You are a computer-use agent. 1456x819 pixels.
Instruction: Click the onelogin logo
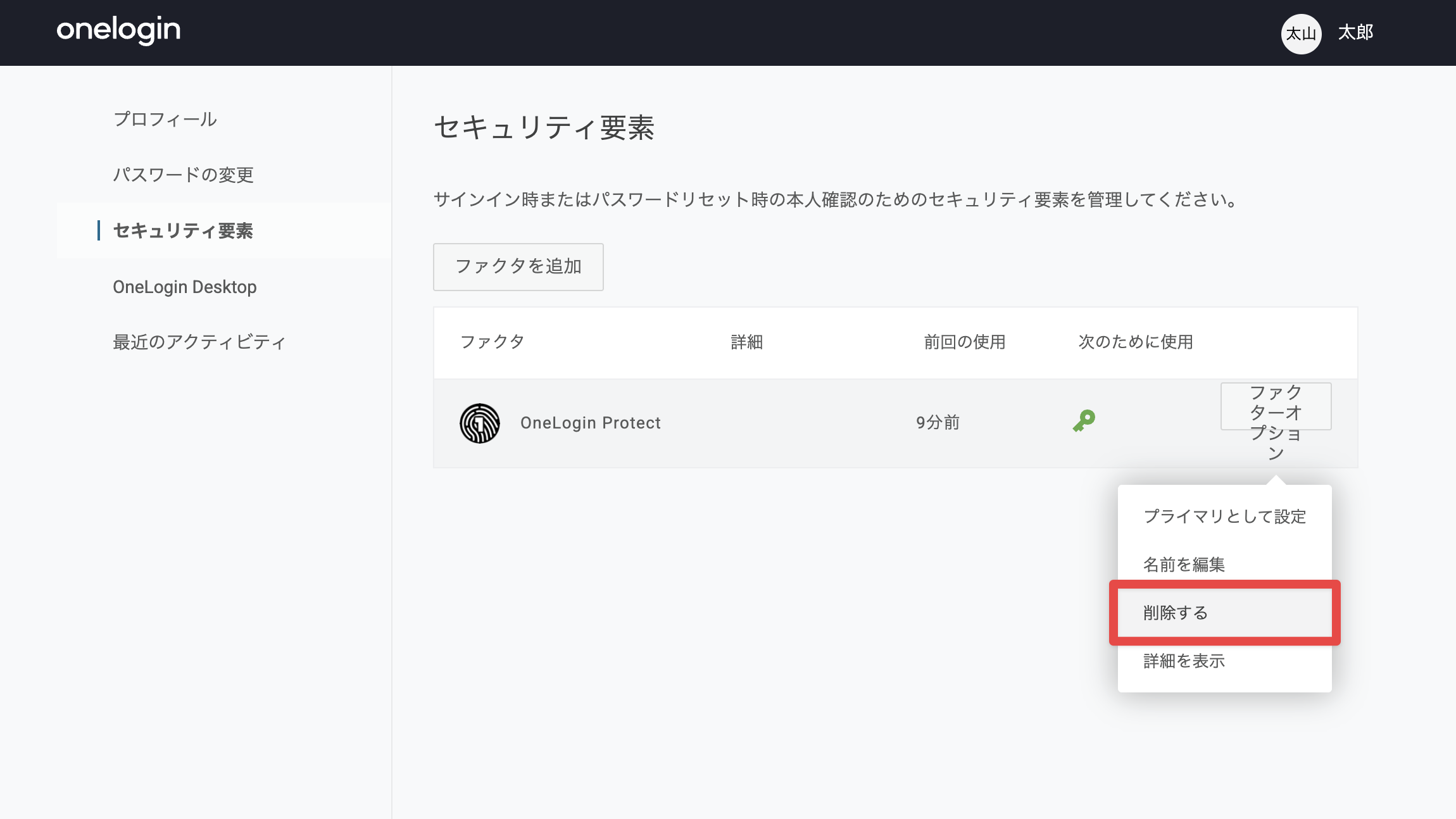click(x=118, y=31)
